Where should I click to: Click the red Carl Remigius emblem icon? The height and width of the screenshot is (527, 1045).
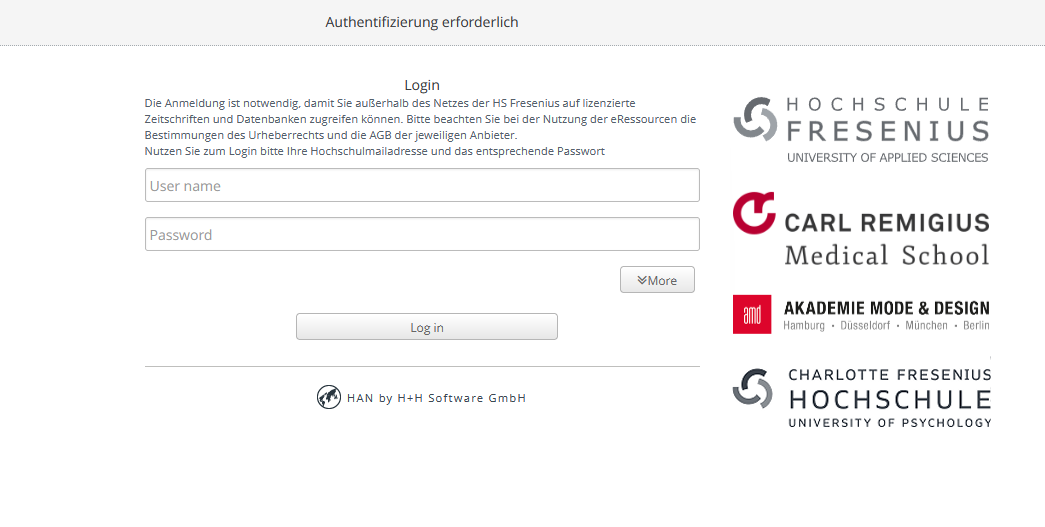click(x=753, y=213)
